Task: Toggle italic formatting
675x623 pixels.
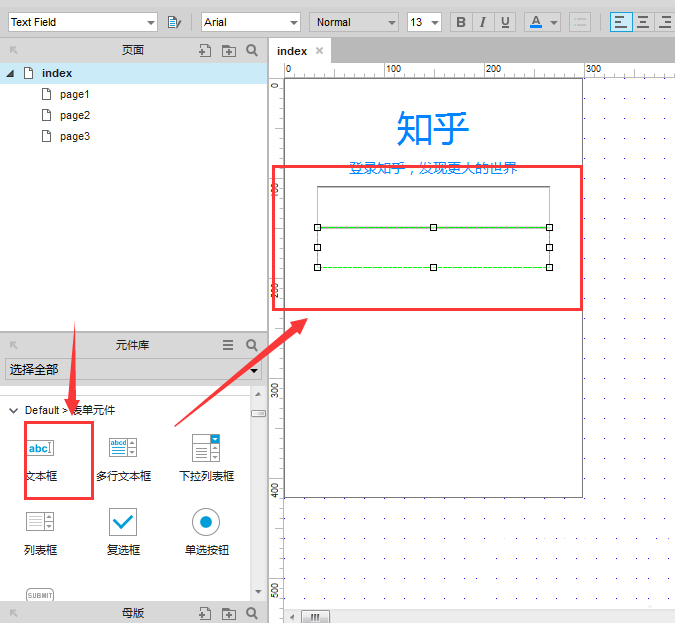Action: click(483, 22)
